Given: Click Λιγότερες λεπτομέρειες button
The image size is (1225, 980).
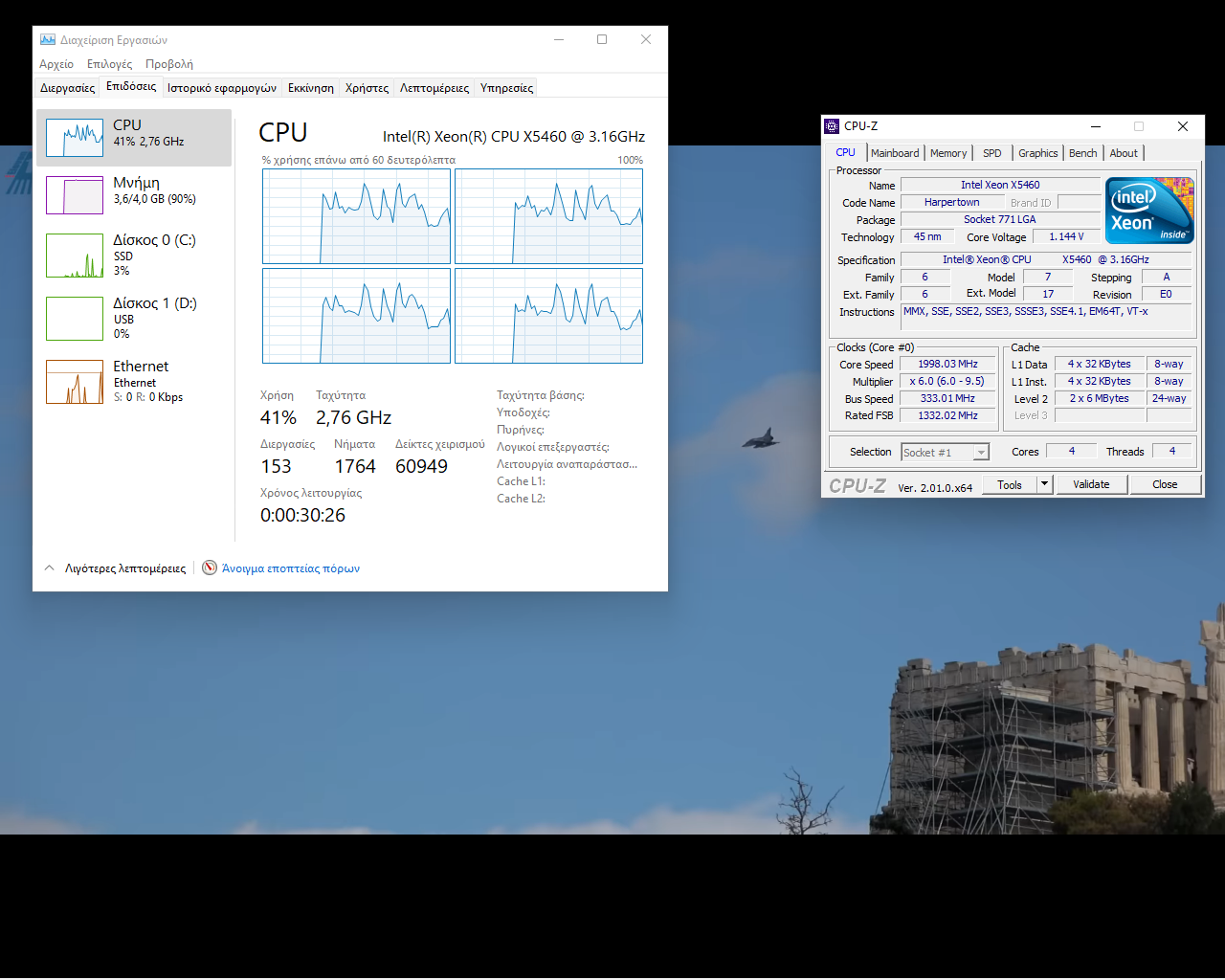Looking at the screenshot, I should pos(125,568).
